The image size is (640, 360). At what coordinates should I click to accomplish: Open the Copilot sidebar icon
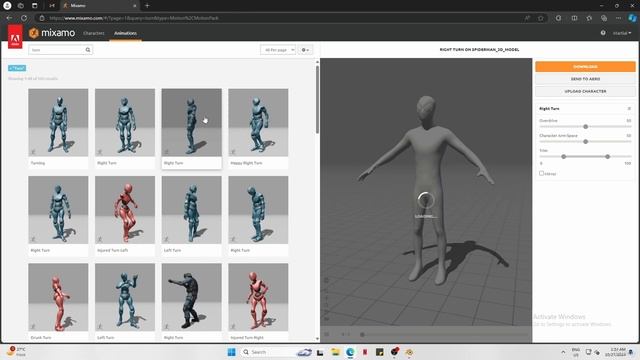click(632, 18)
